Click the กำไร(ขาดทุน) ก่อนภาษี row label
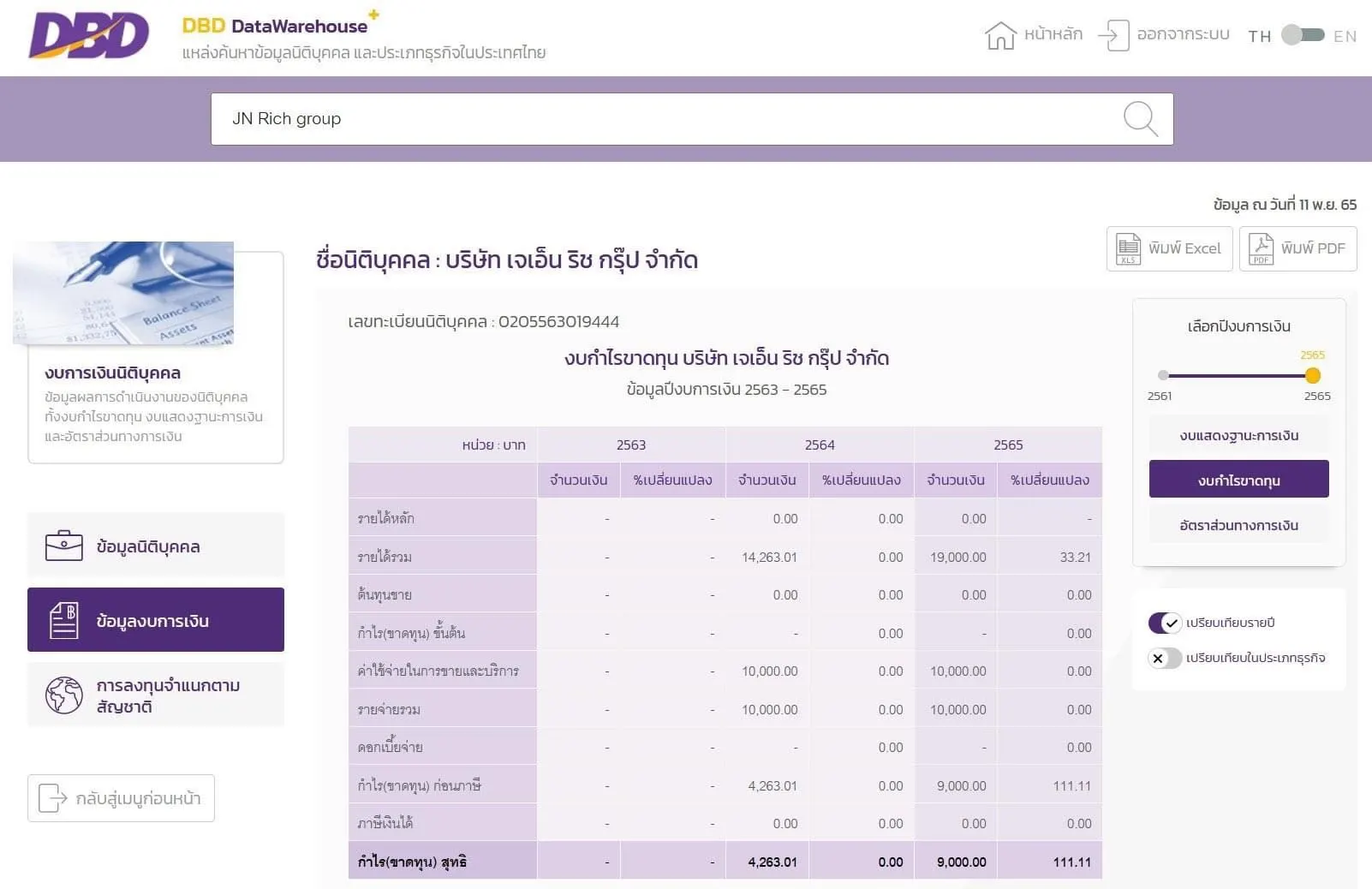This screenshot has height=889, width=1372. click(x=420, y=785)
